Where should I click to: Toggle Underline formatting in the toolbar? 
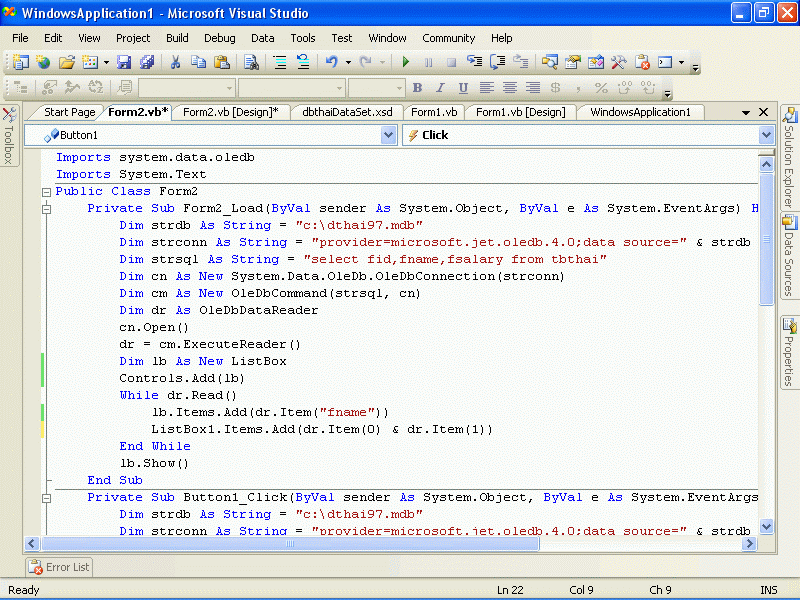tap(463, 88)
